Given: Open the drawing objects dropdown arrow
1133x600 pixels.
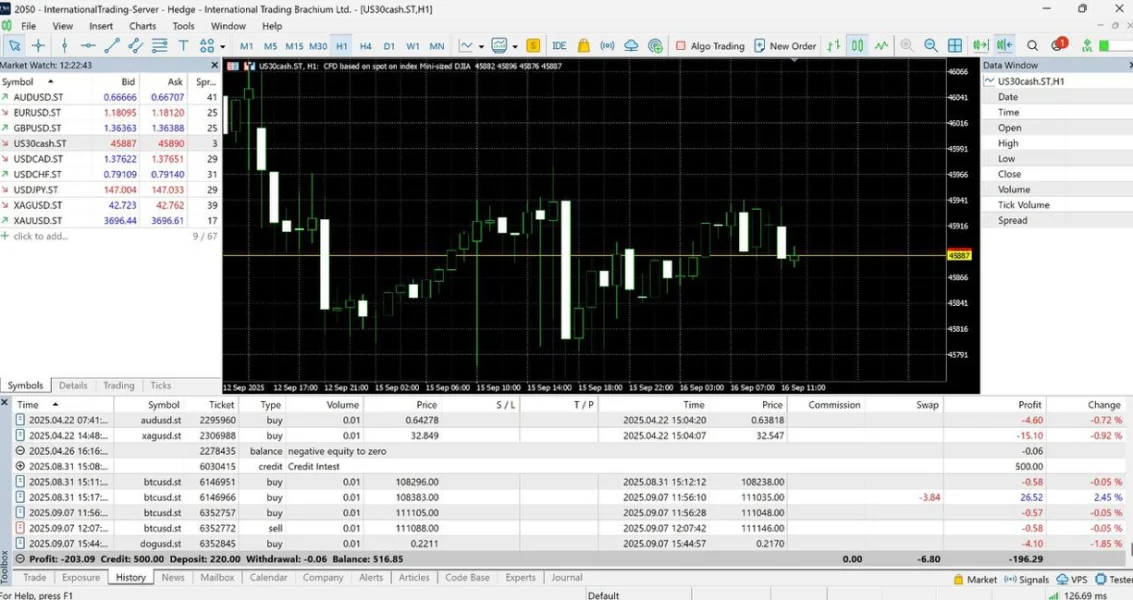Looking at the screenshot, I should tap(220, 46).
